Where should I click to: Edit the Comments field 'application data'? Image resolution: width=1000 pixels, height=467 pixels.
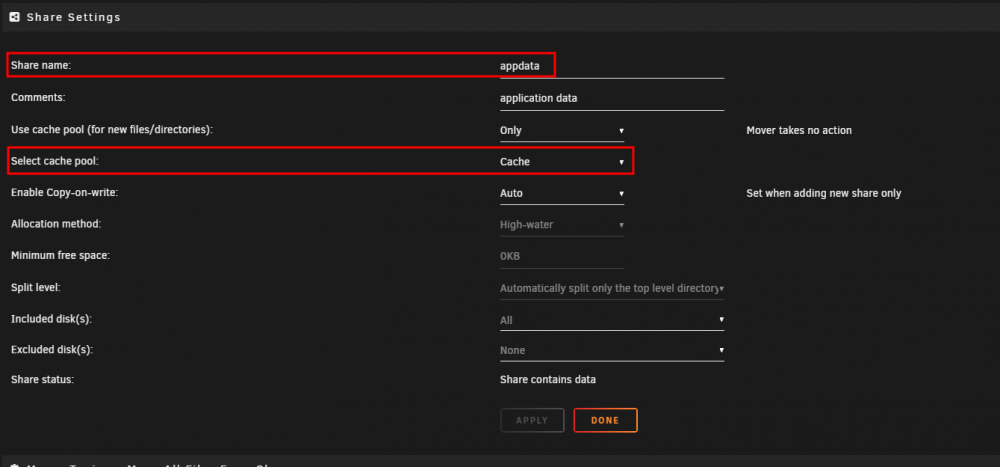pos(612,98)
